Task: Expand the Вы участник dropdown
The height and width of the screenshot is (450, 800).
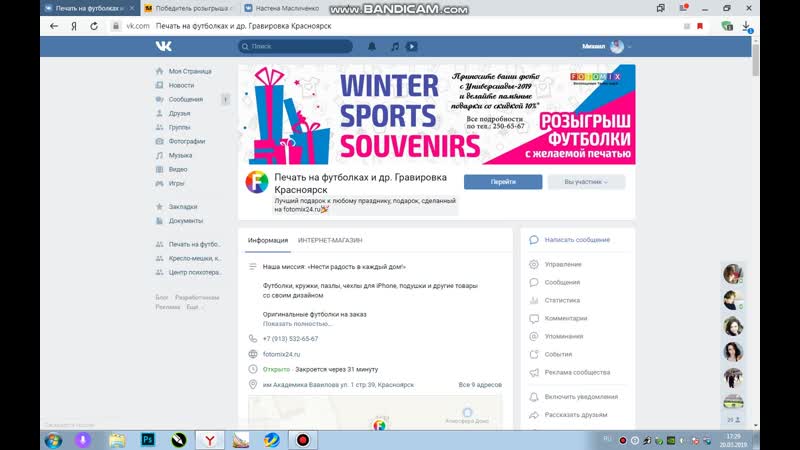Action: click(586, 182)
